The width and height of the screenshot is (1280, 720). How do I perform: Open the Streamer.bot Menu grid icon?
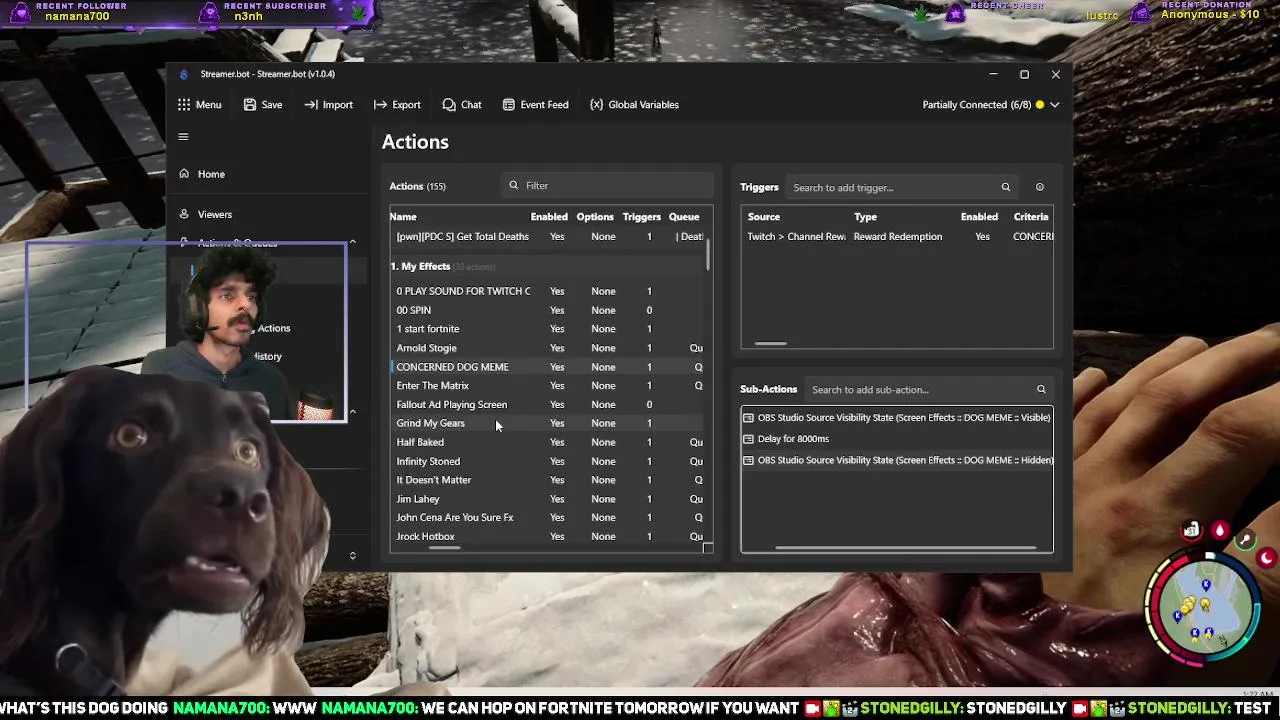pos(184,104)
